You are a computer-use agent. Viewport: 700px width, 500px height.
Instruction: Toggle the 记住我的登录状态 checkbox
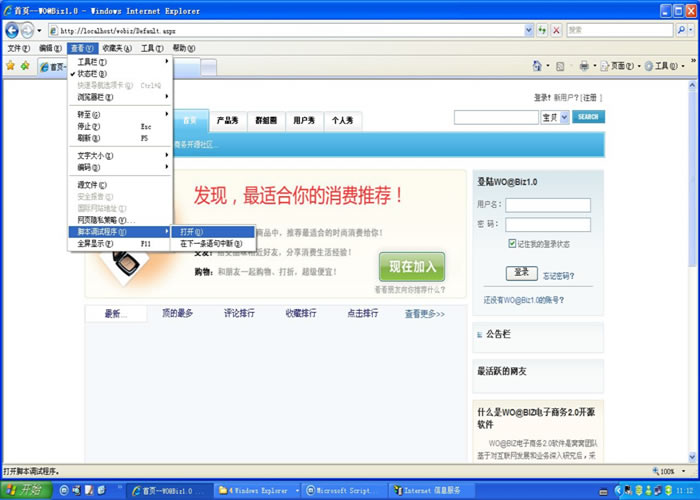click(512, 243)
